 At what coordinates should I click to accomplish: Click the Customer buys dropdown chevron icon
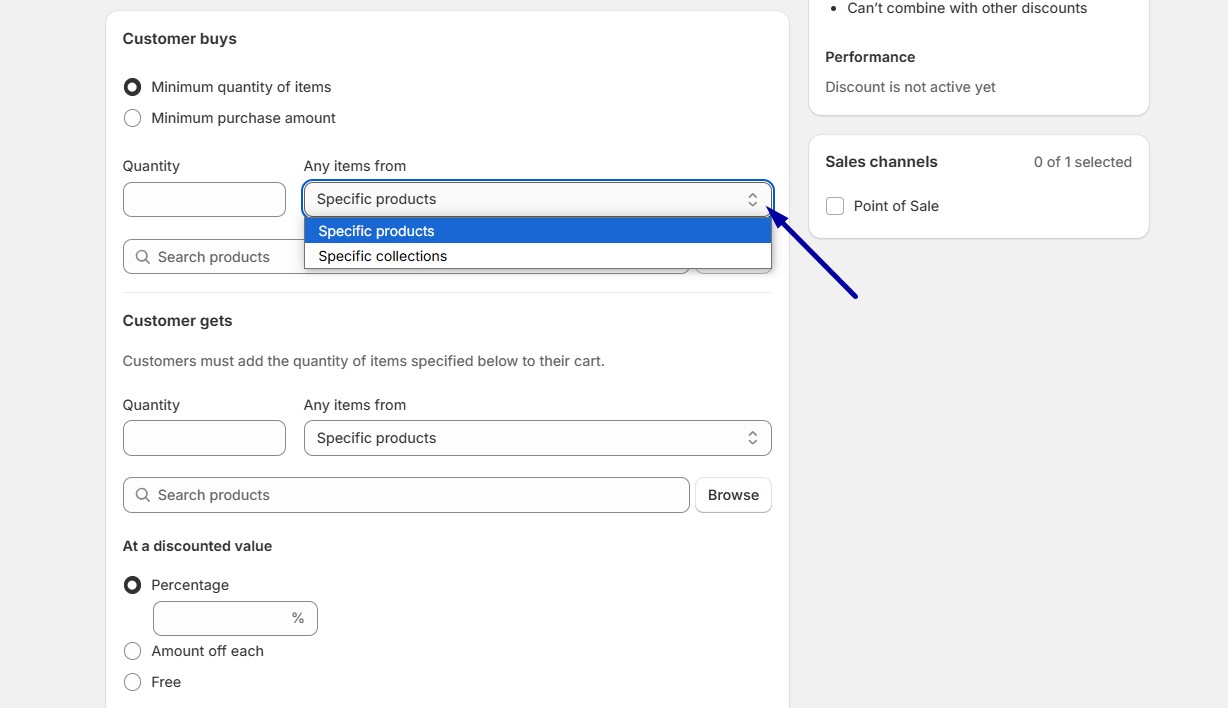point(752,199)
